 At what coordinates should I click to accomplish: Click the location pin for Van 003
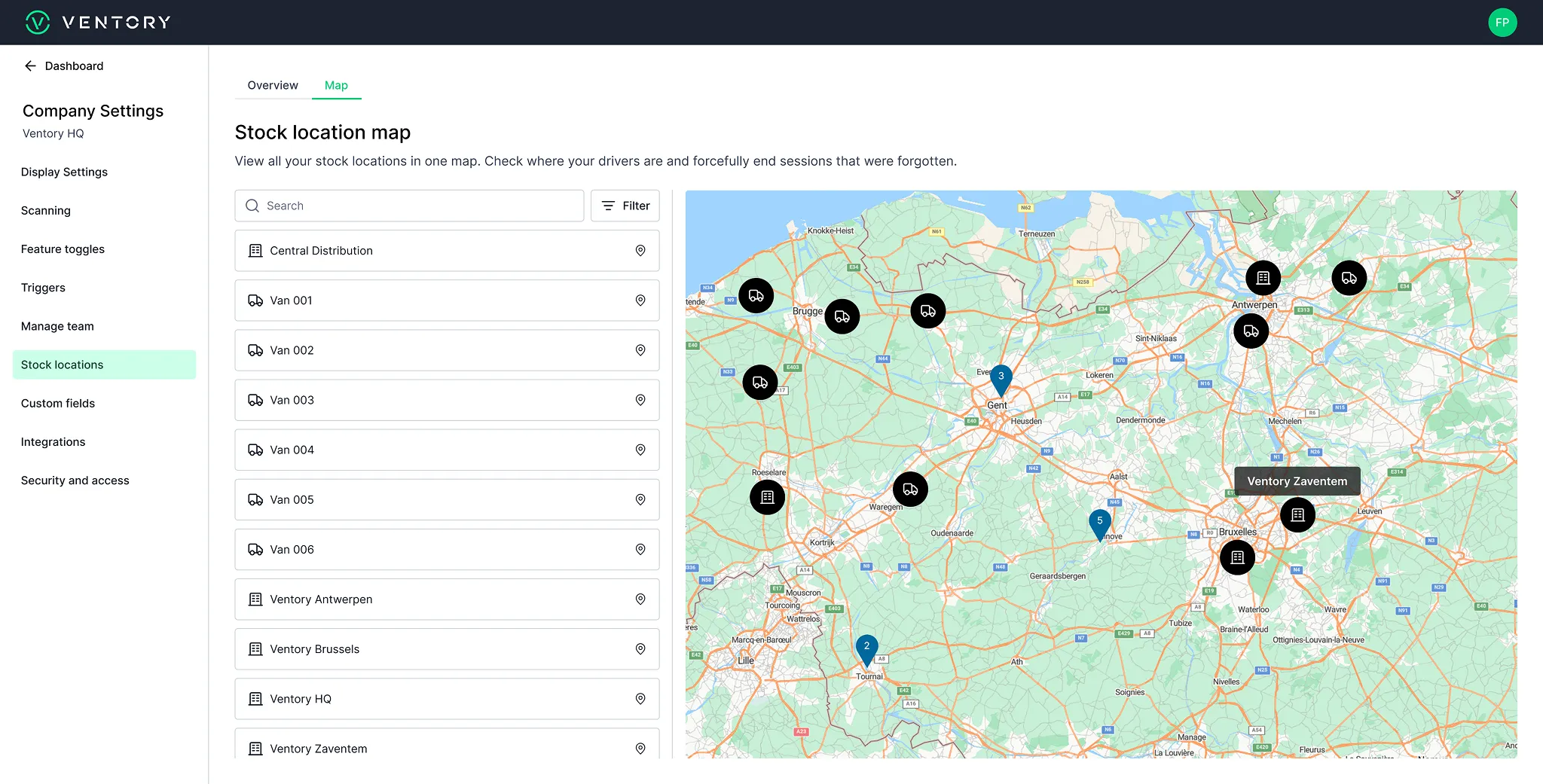640,400
